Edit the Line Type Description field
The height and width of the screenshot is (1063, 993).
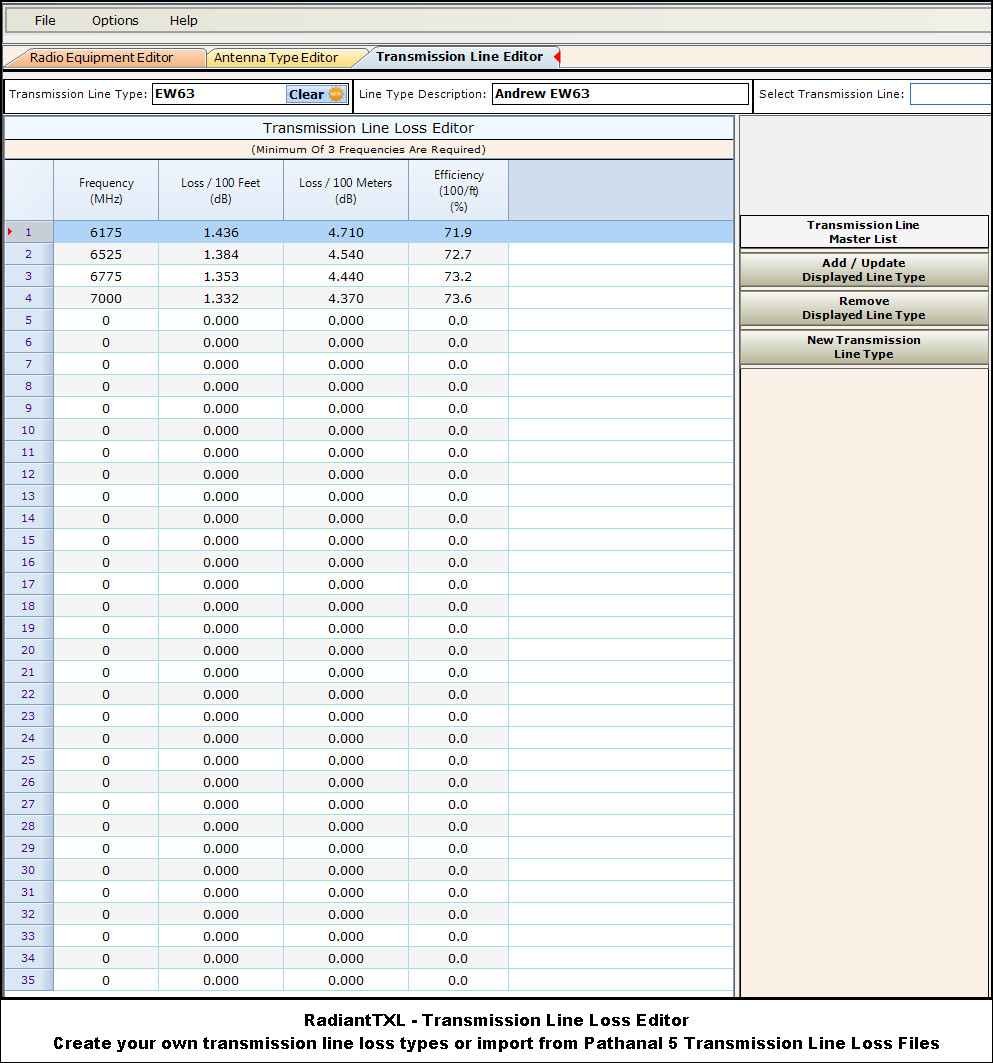tap(619, 94)
